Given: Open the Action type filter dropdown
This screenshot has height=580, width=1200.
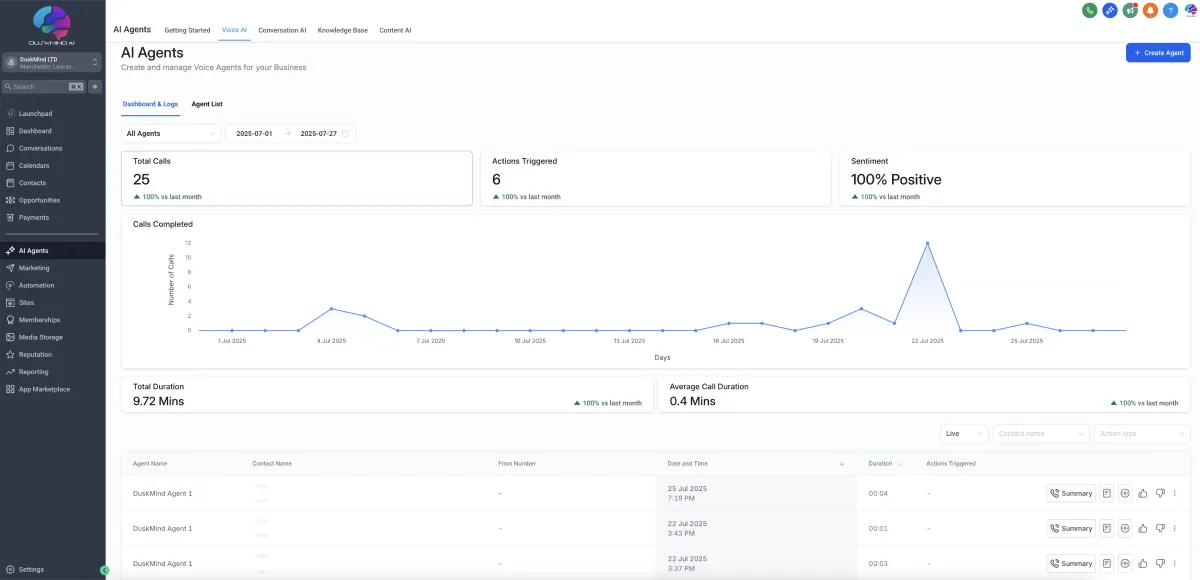Looking at the screenshot, I should click(x=1141, y=433).
